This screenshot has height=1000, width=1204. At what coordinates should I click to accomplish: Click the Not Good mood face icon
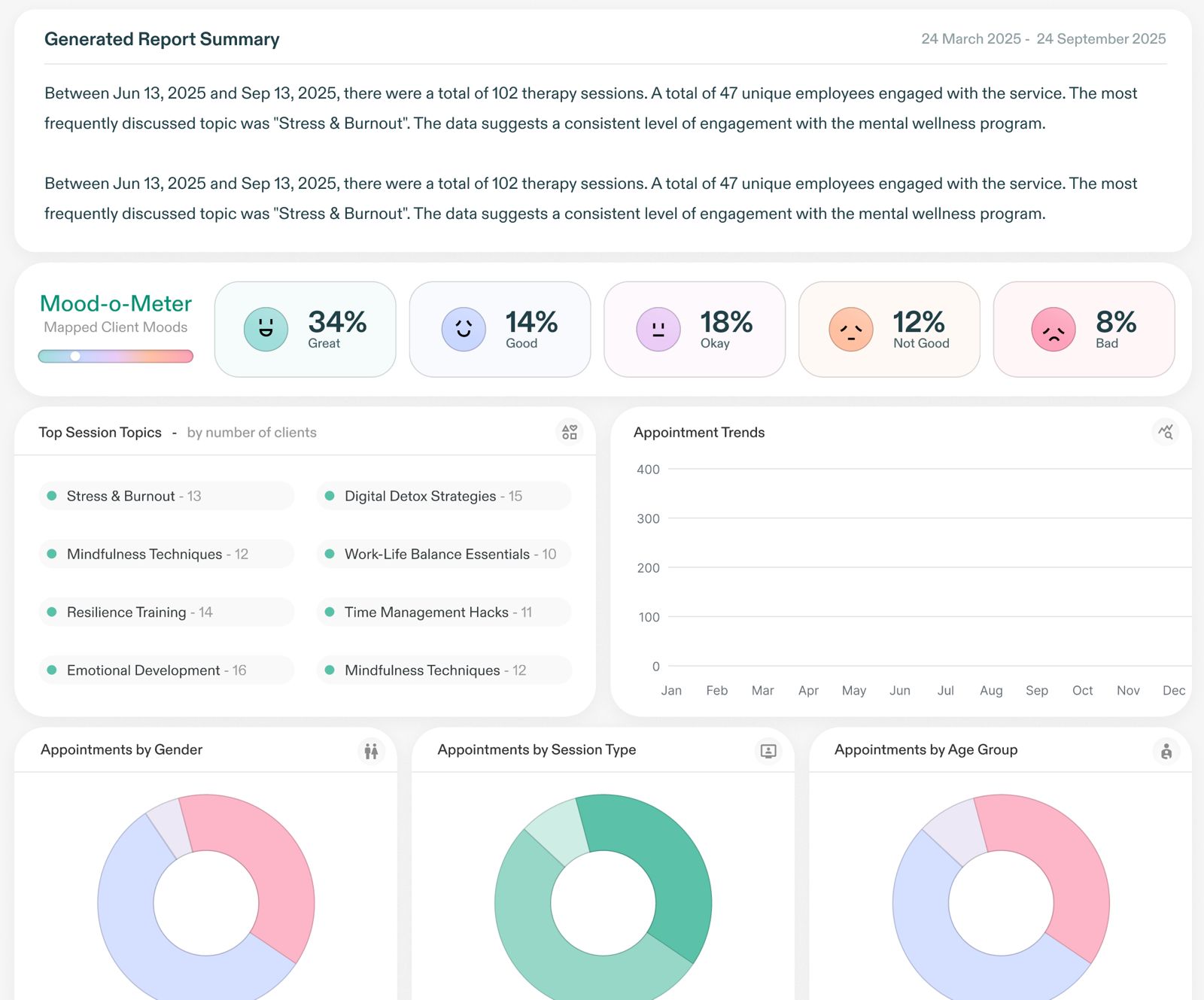[851, 330]
